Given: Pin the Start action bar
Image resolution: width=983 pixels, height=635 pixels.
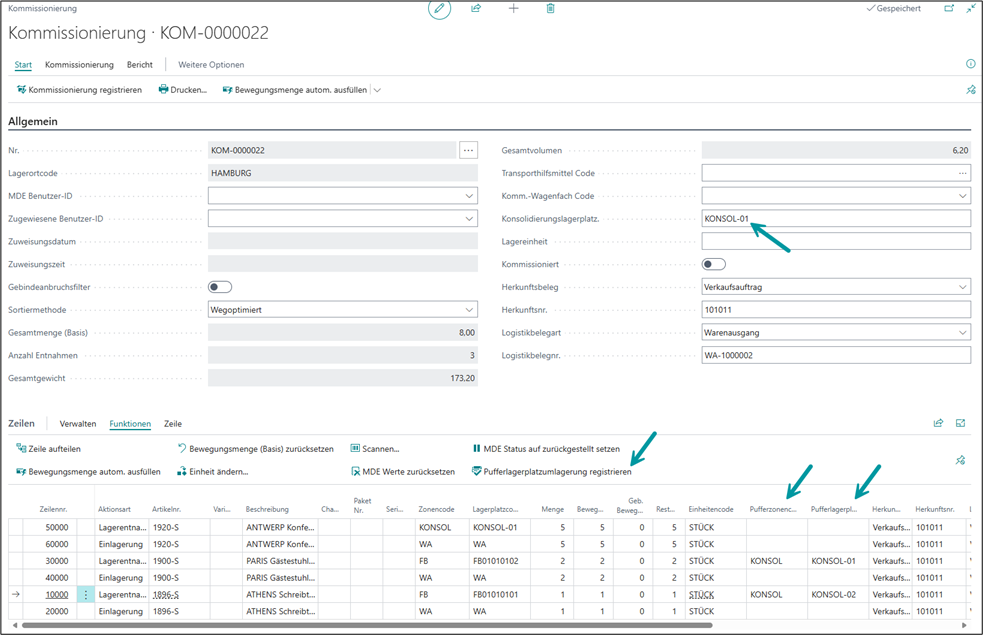Looking at the screenshot, I should click(x=970, y=90).
